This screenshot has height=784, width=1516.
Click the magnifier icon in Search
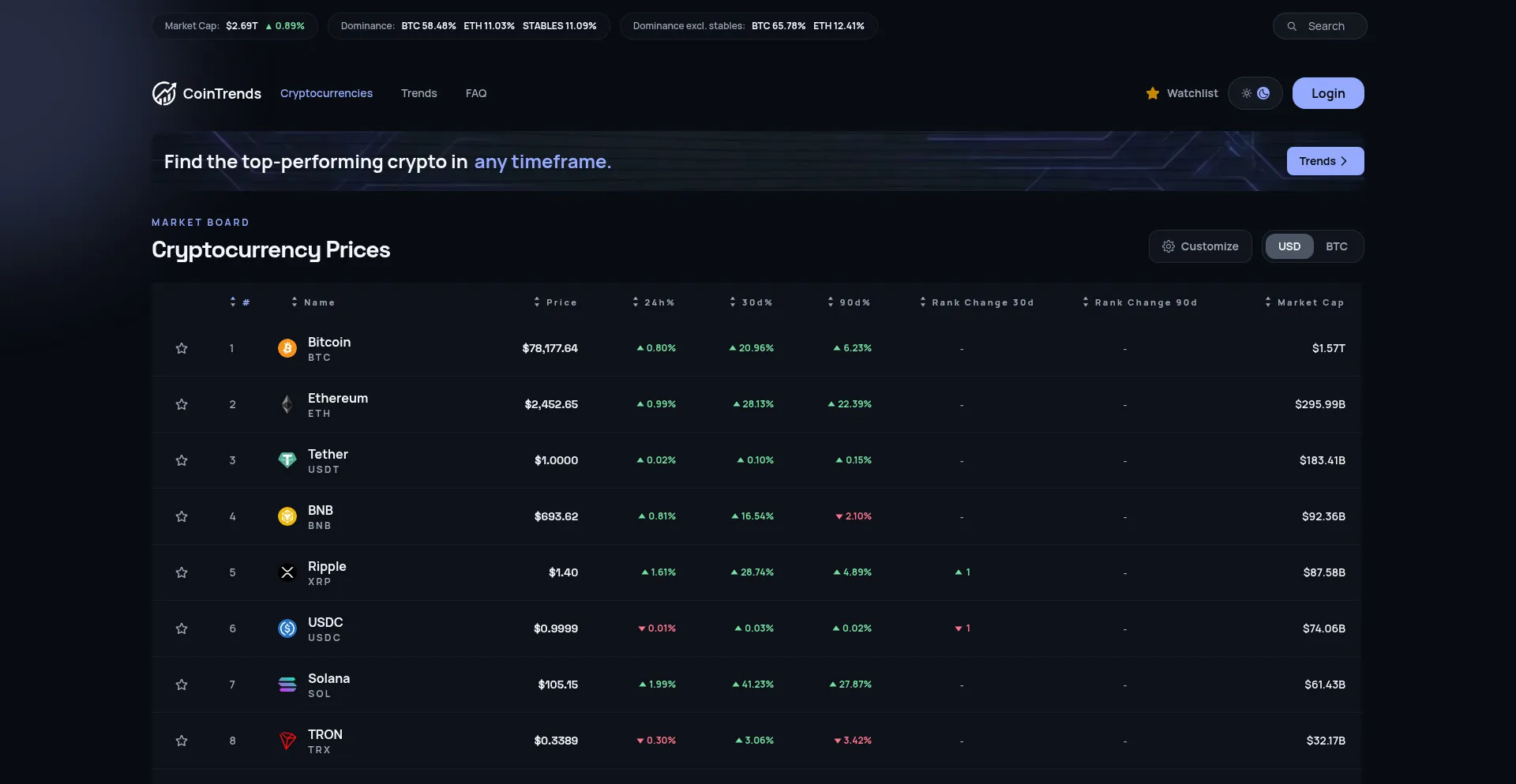(1292, 26)
